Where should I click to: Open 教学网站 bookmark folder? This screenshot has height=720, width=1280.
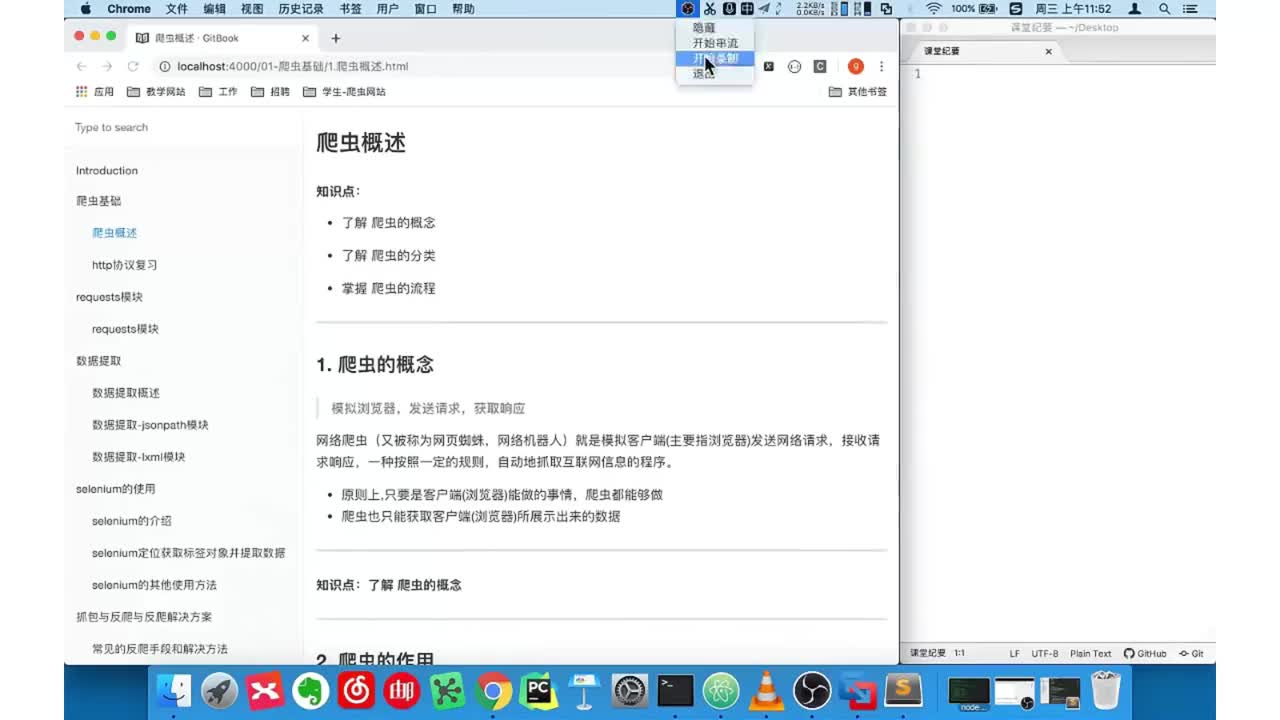click(156, 91)
